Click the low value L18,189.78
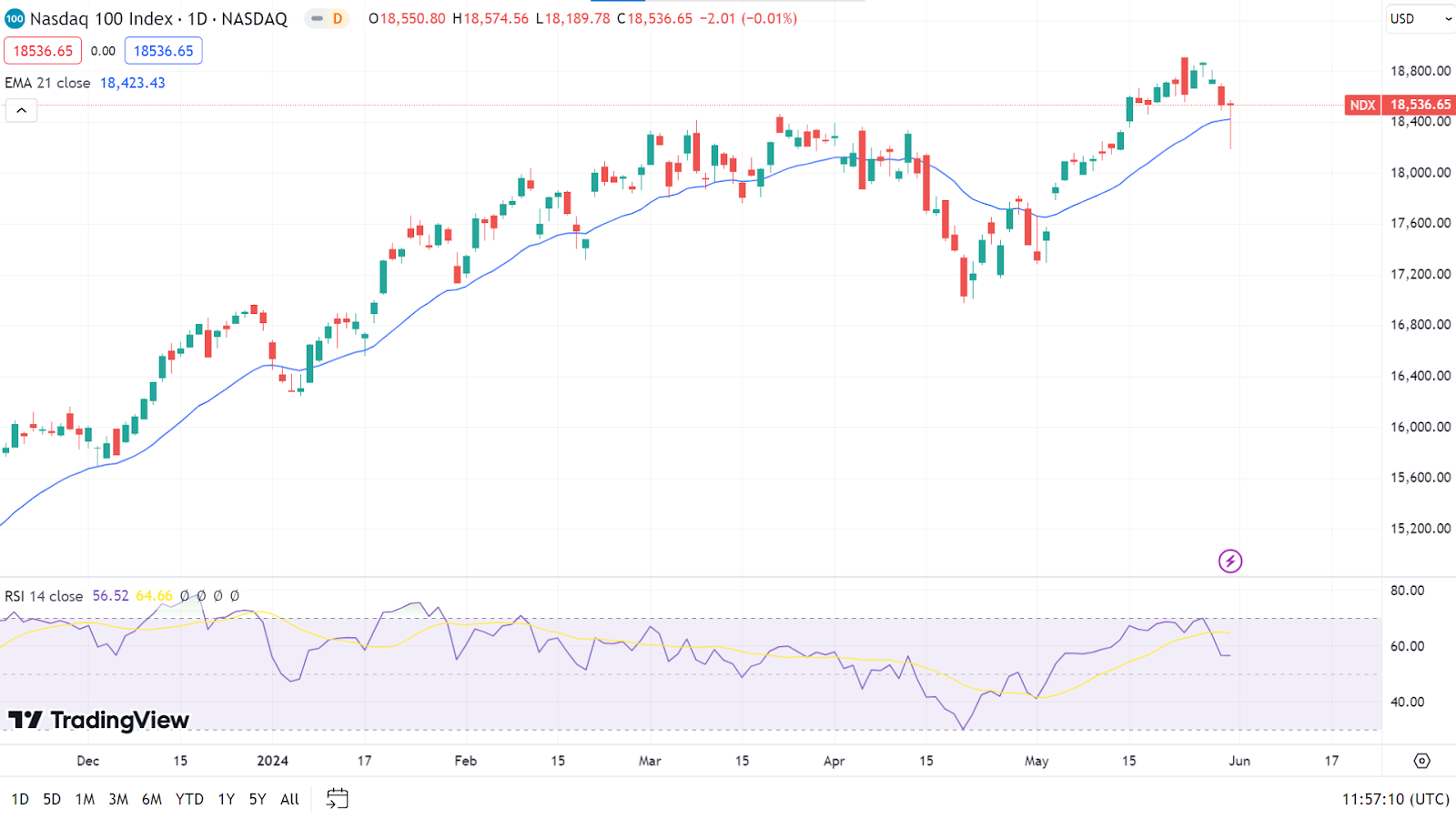 [572, 18]
